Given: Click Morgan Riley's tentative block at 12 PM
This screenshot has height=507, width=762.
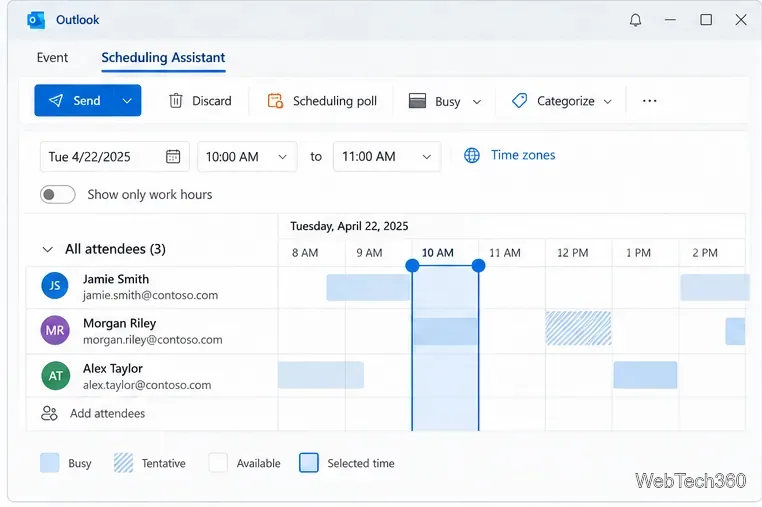Looking at the screenshot, I should pyautogui.click(x=578, y=328).
